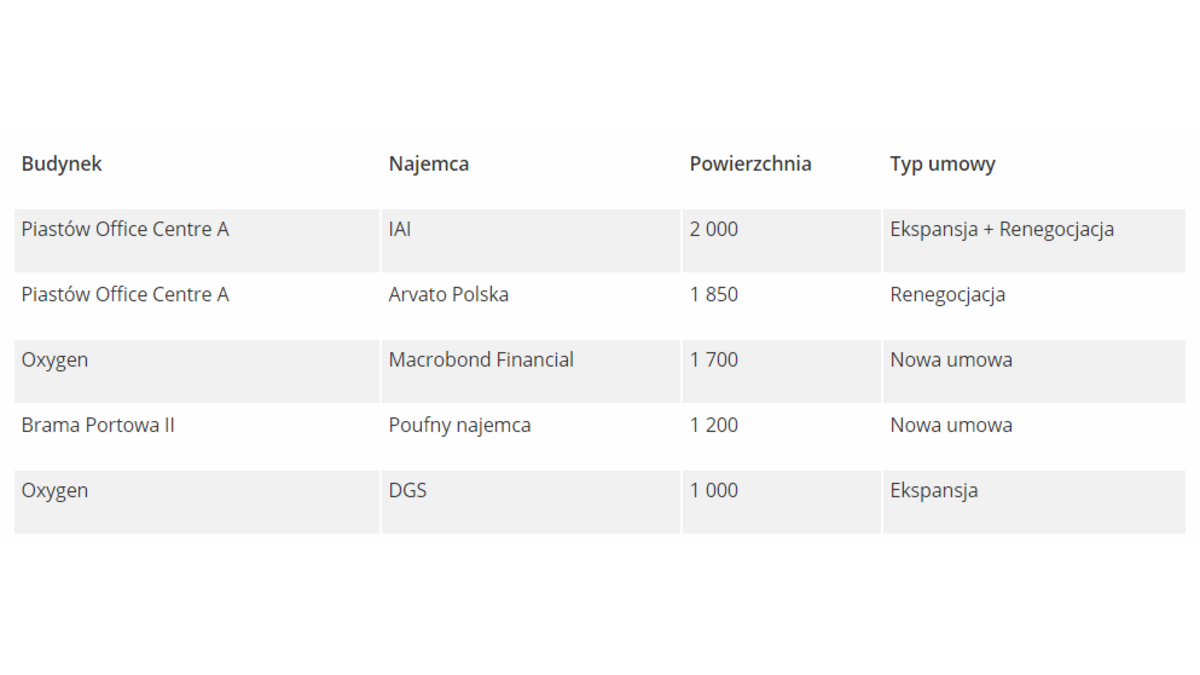Click Nova umowa in Macrobond Financial row

click(x=951, y=360)
